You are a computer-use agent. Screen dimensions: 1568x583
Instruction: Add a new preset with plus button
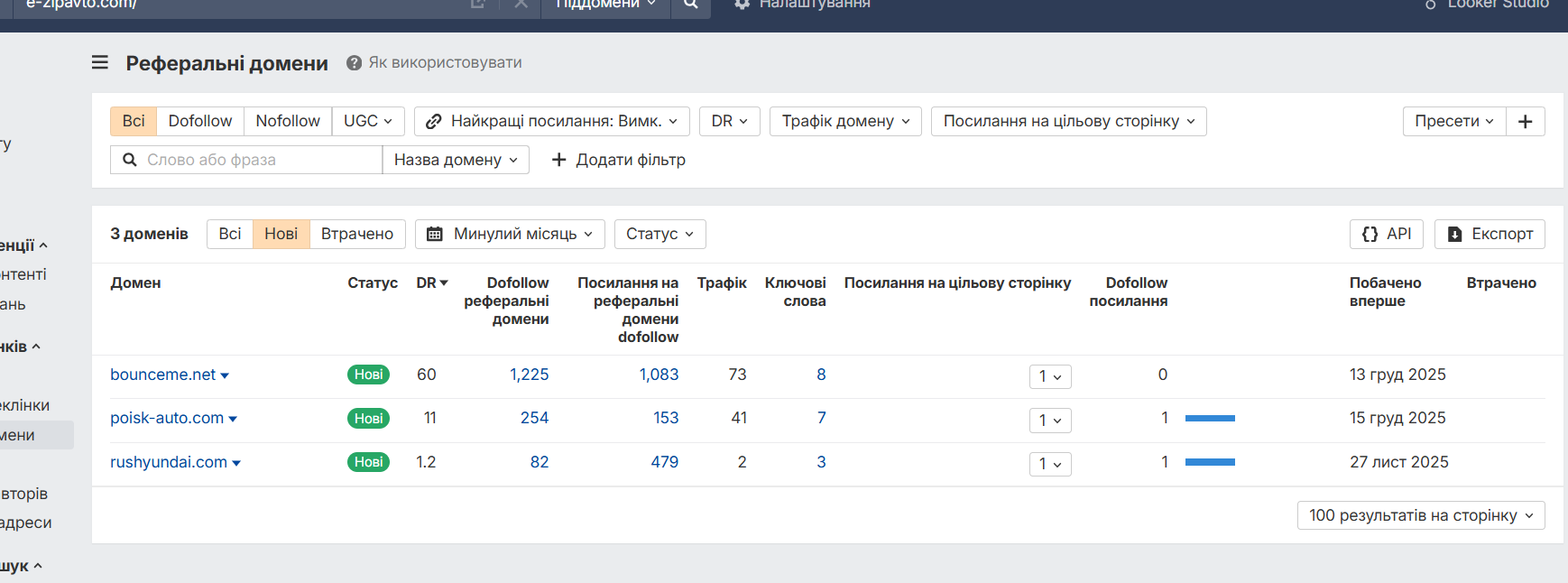tap(1526, 122)
